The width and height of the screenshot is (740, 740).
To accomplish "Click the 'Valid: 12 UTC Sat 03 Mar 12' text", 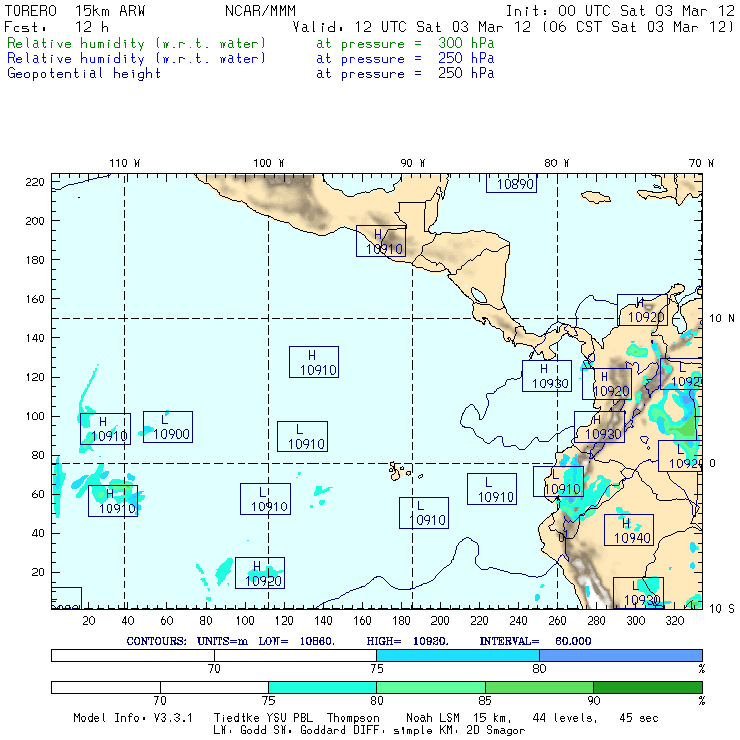I will click(x=412, y=27).
